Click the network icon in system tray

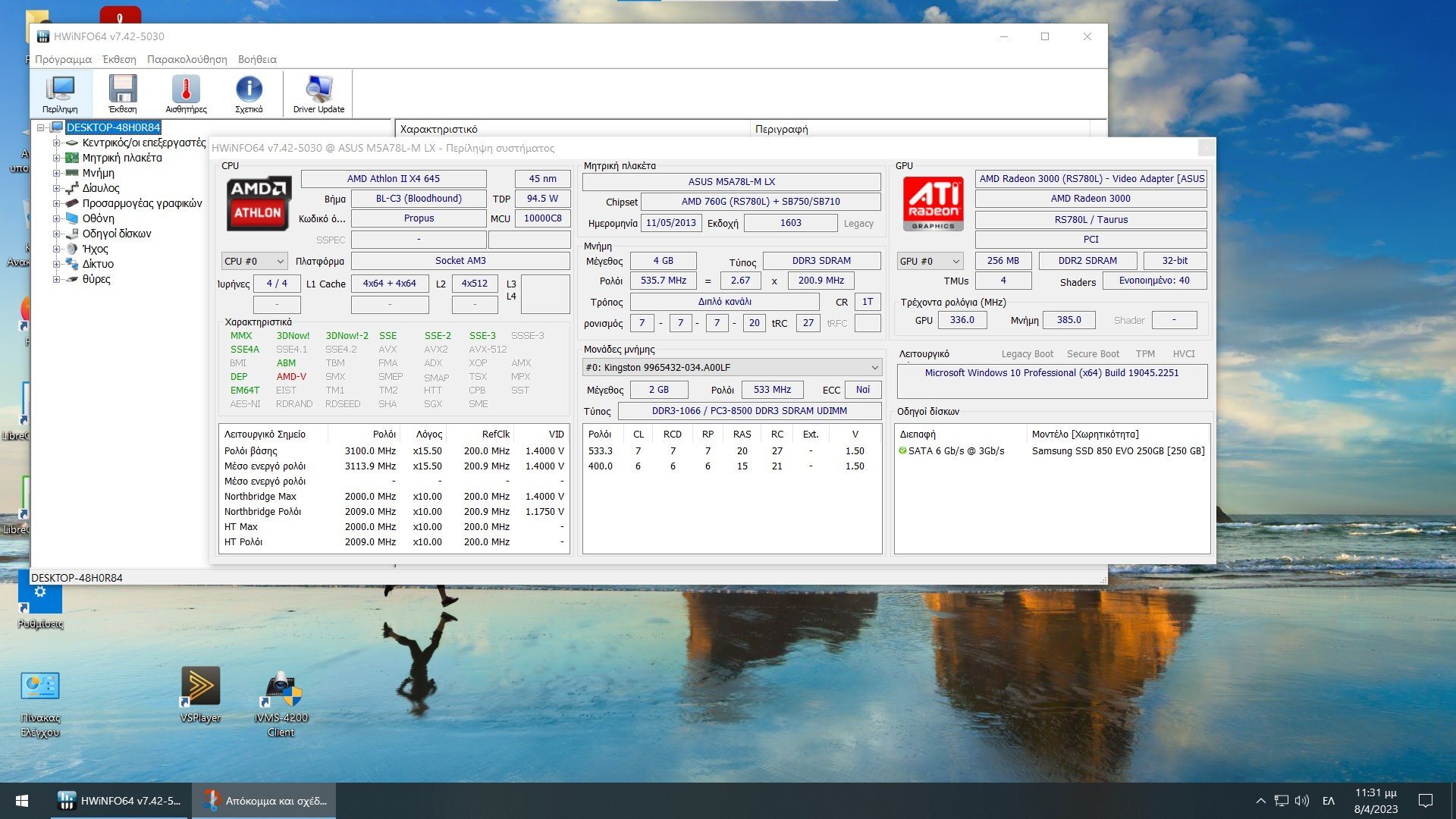coord(1282,801)
